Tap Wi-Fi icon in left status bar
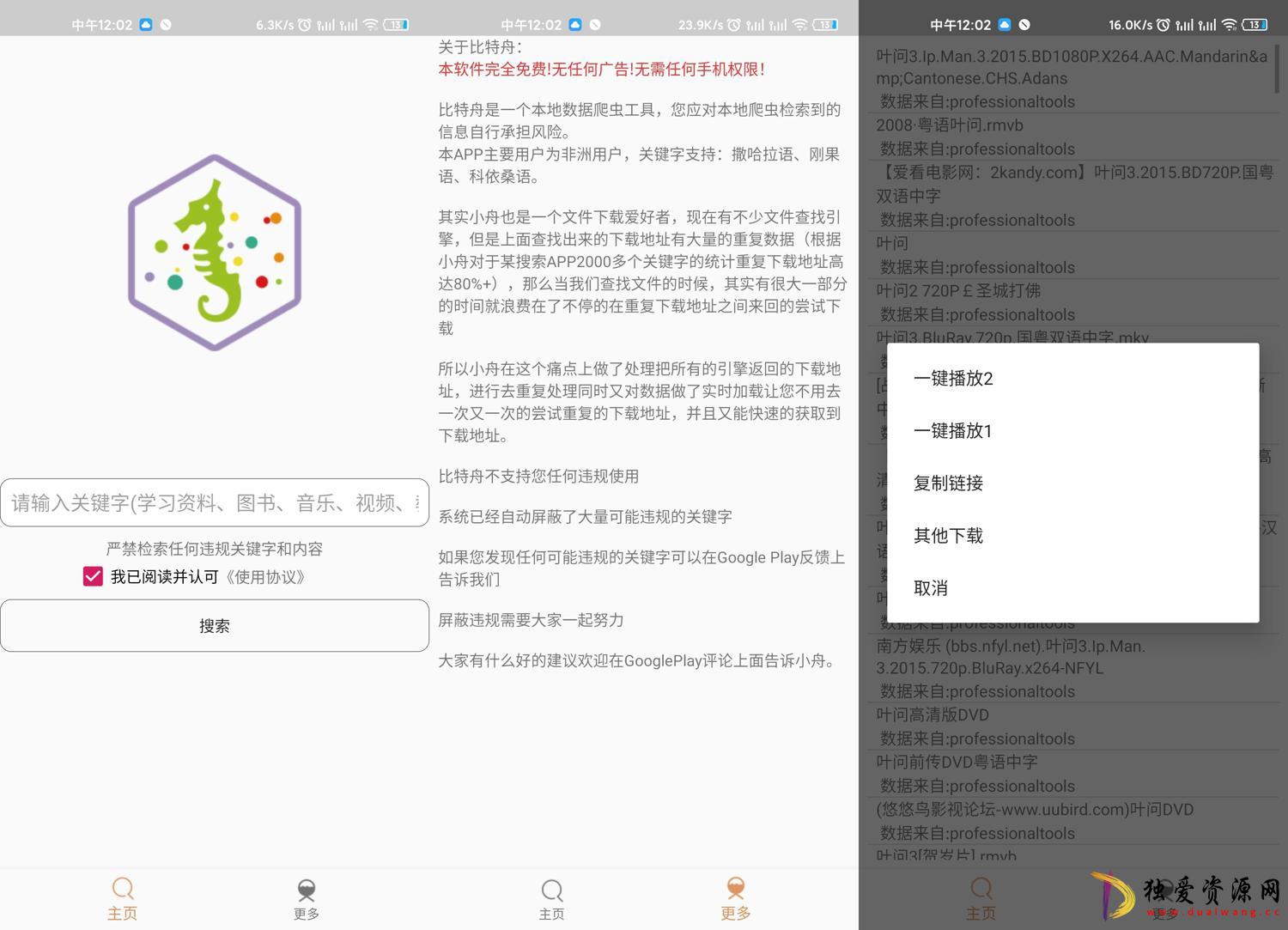The width and height of the screenshot is (1288, 930). (x=370, y=25)
